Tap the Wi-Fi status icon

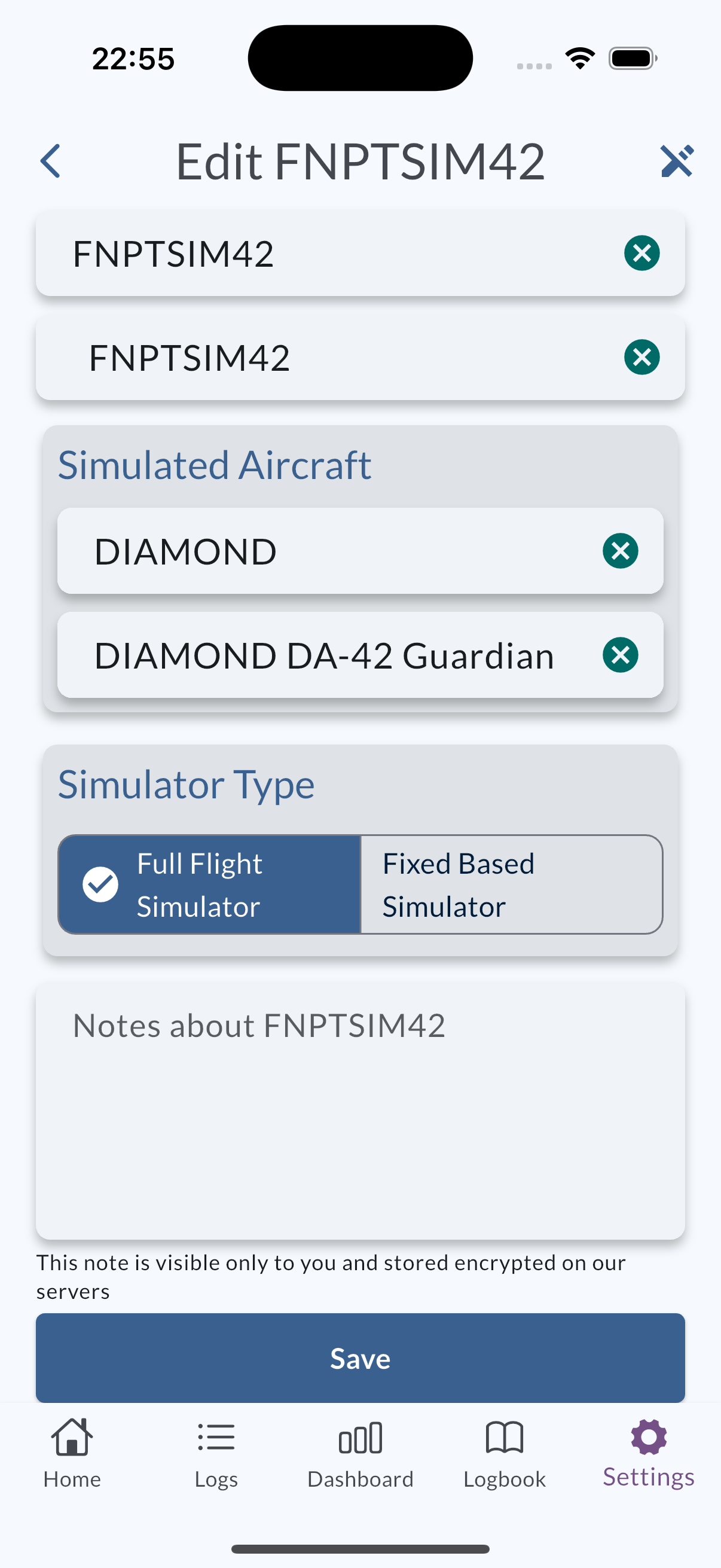pyautogui.click(x=580, y=59)
